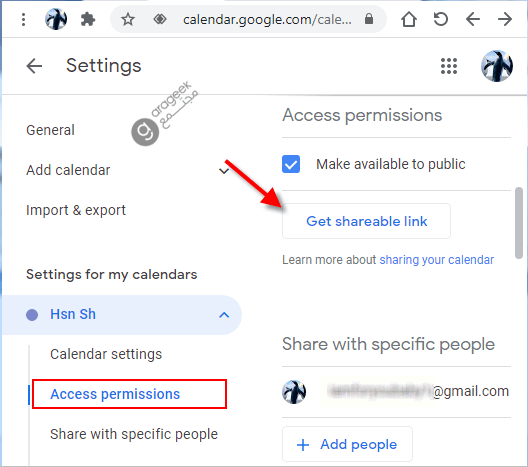Click the browser home icon
This screenshot has height=467, width=528.
coord(409,19)
